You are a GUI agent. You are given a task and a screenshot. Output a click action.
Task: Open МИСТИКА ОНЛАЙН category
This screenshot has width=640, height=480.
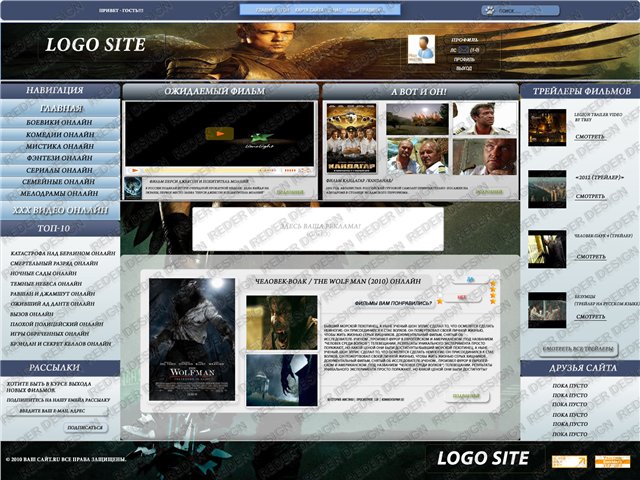click(x=60, y=146)
